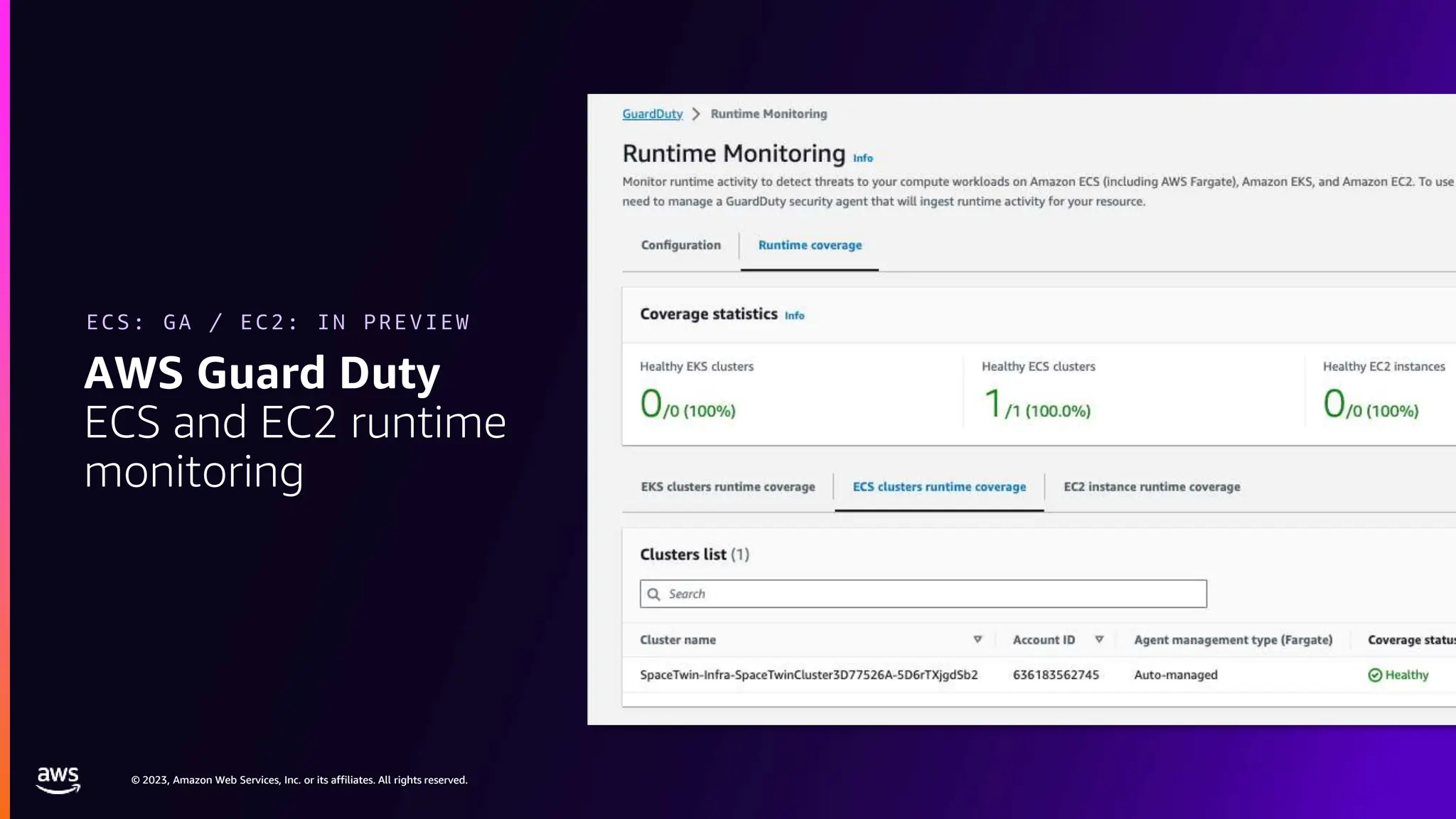Click the Search field in Clusters list

coord(923,594)
